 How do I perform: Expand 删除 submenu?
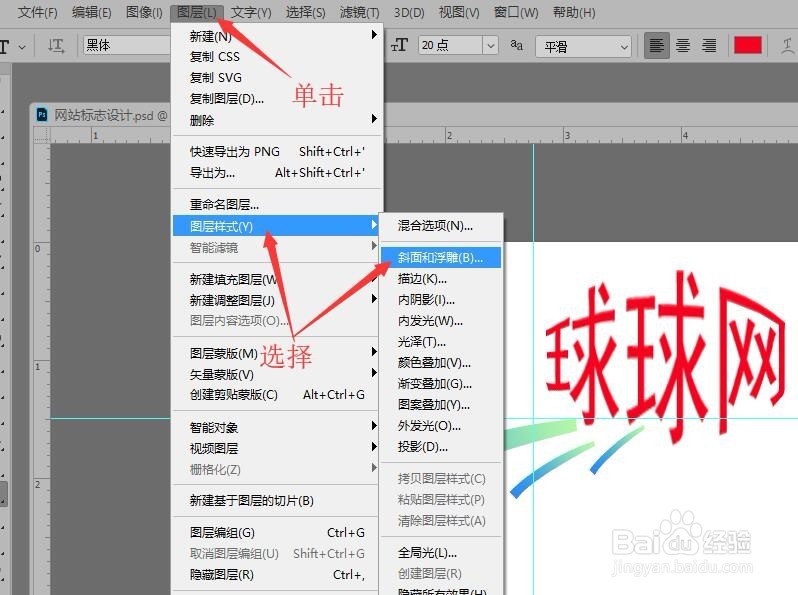click(277, 120)
